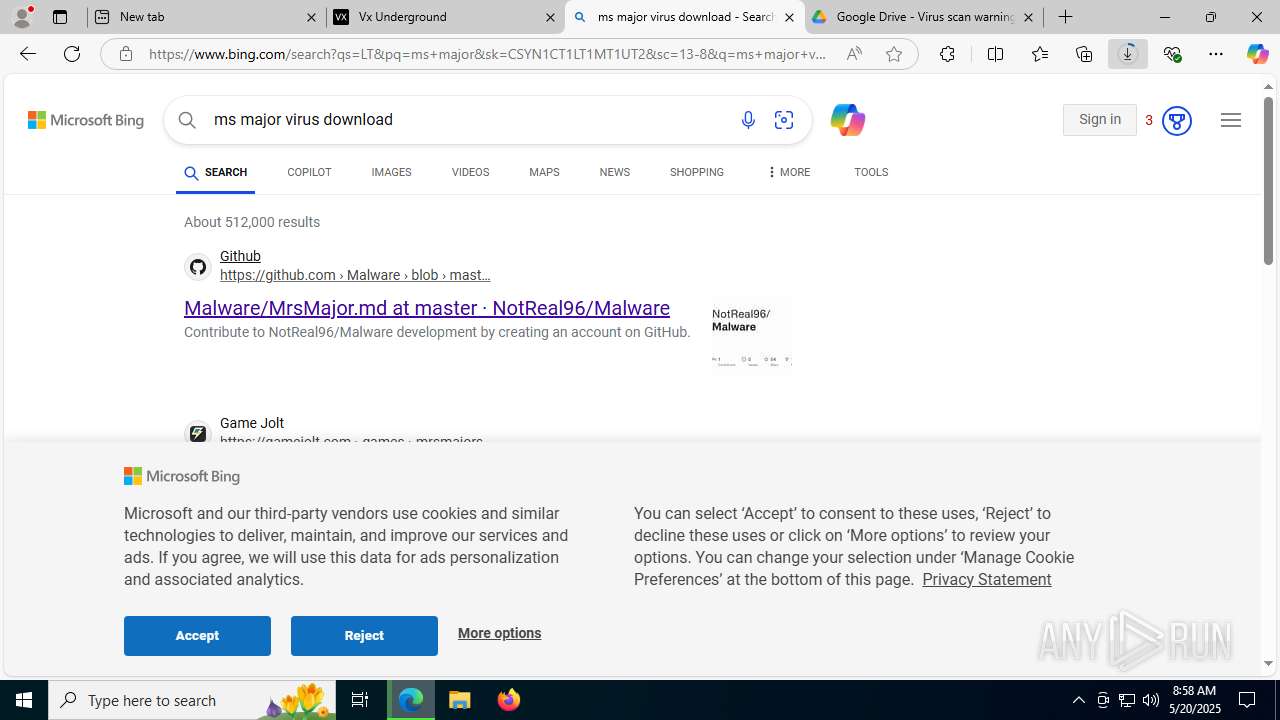
Task: Open Browser essentials icon
Action: [1172, 54]
